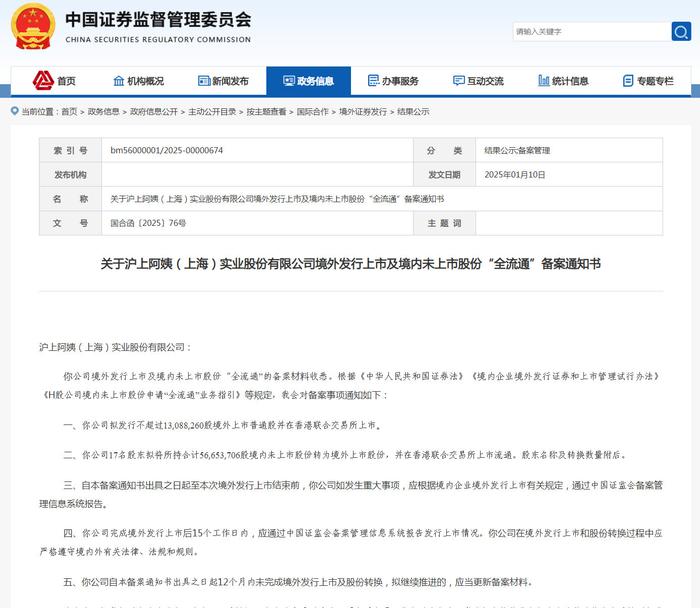Open the 统计信息 navigation tab

coord(570,81)
